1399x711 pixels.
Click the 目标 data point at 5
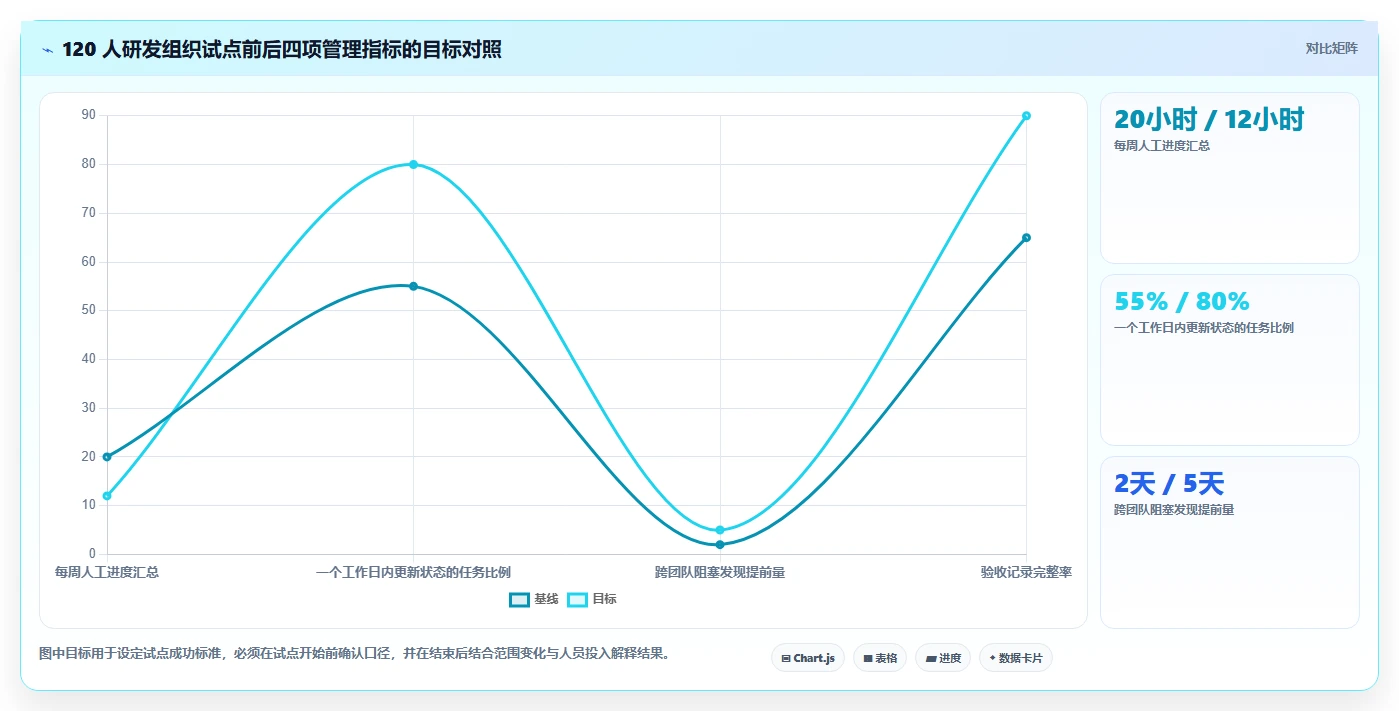coord(720,530)
